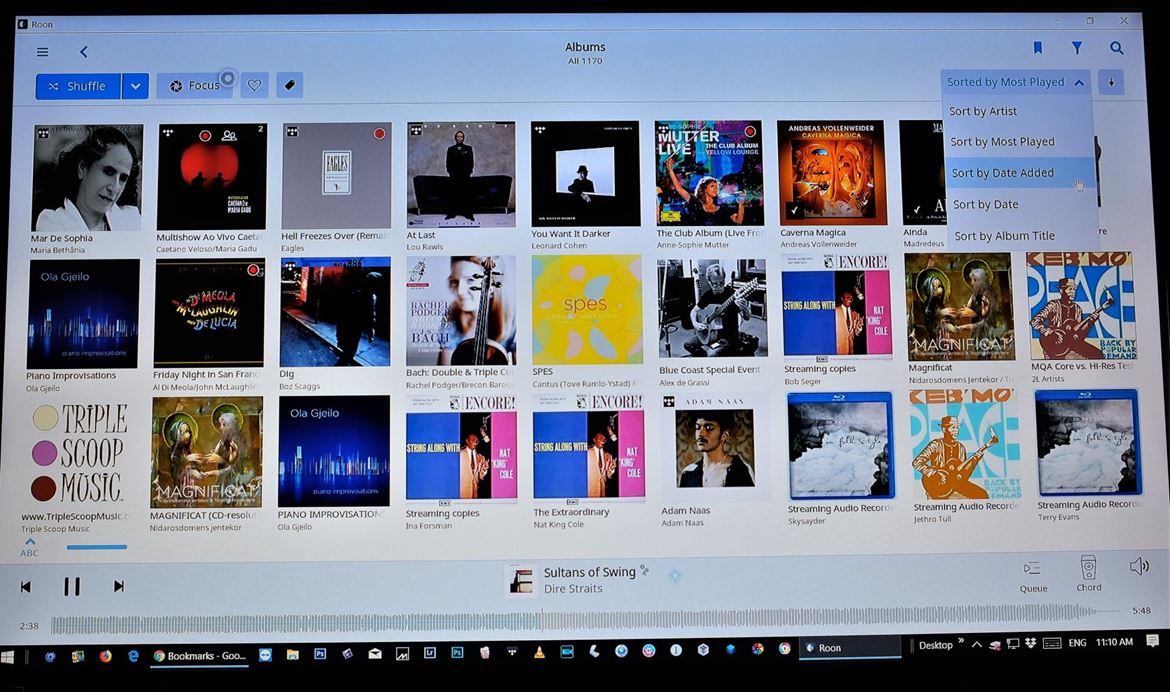1170x692 pixels.
Task: Open Firefox from the taskbar
Action: point(105,656)
